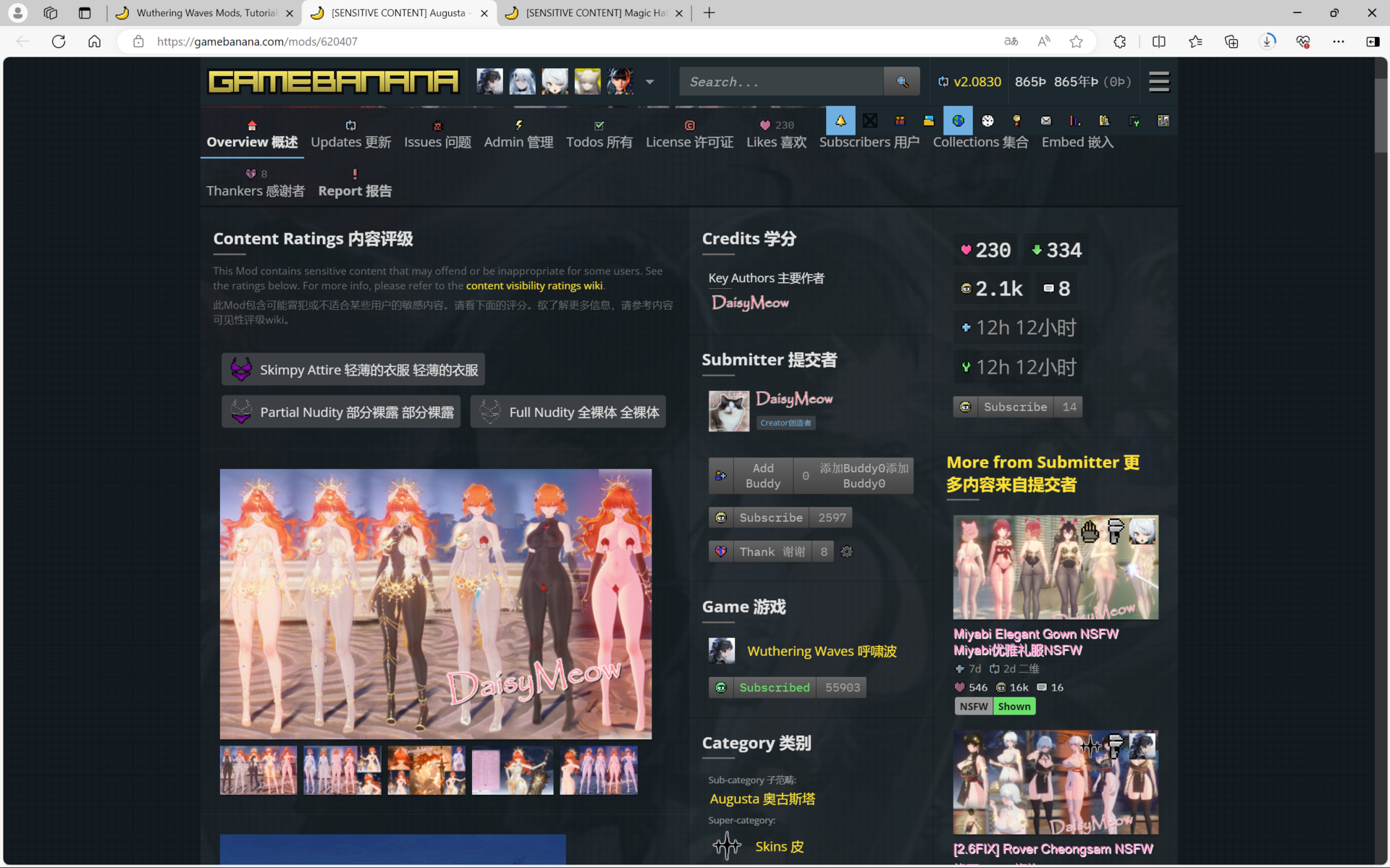The height and width of the screenshot is (868, 1390).
Task: Open the wrench tools icon
Action: coord(1134,121)
